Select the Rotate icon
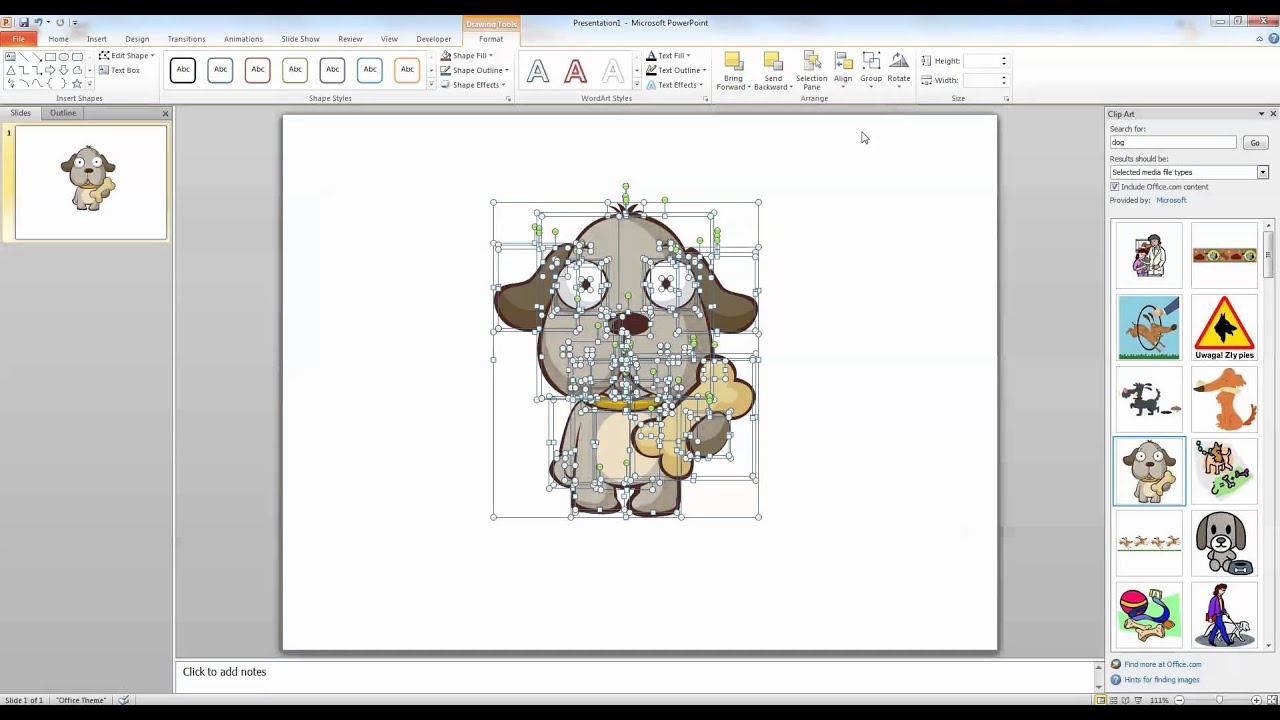 [898, 62]
